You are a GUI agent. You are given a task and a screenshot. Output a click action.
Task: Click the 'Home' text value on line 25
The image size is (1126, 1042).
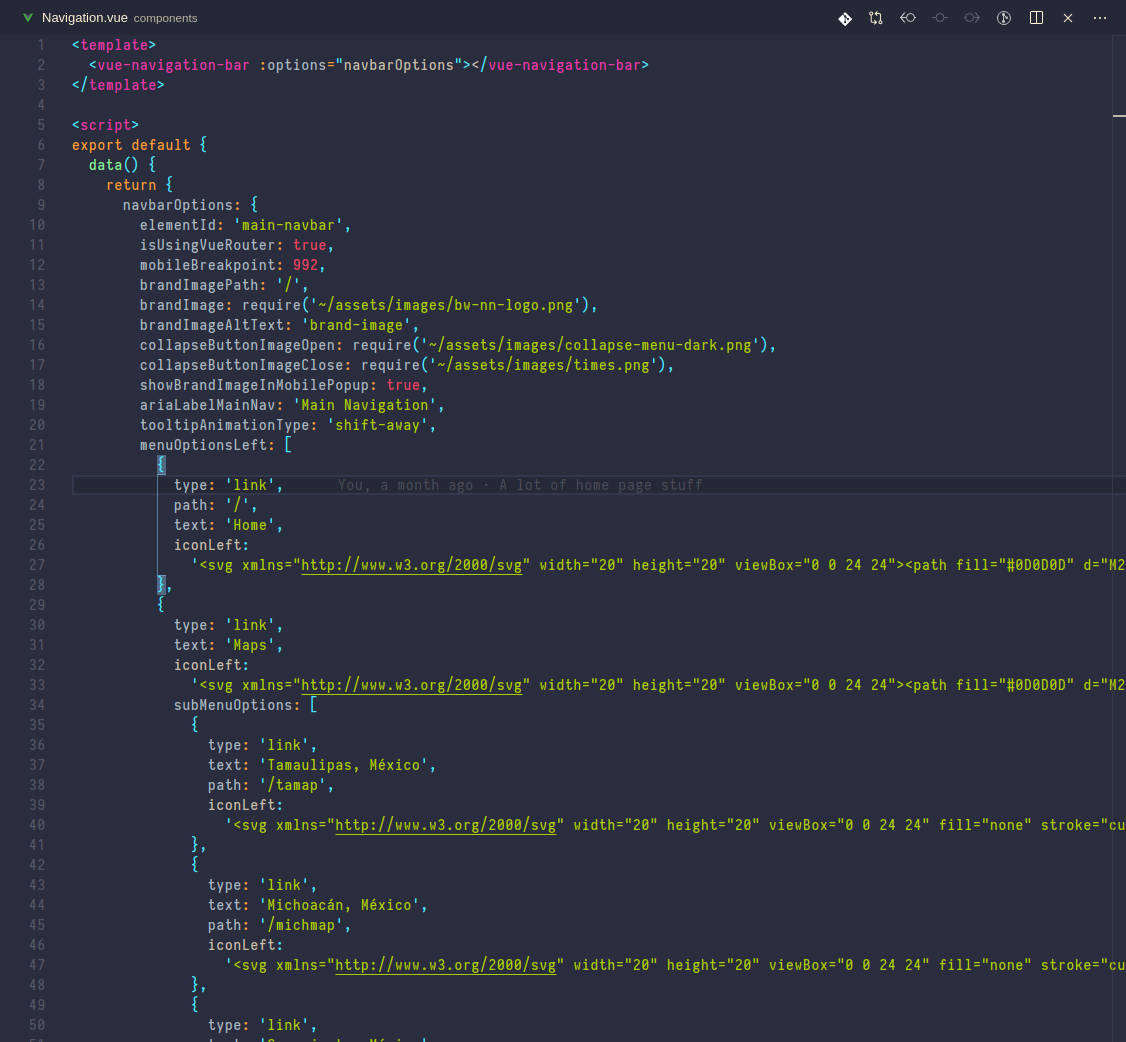pyautogui.click(x=250, y=526)
